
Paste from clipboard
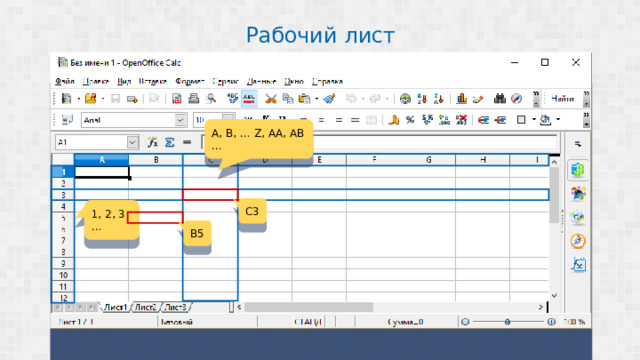[x=304, y=98]
